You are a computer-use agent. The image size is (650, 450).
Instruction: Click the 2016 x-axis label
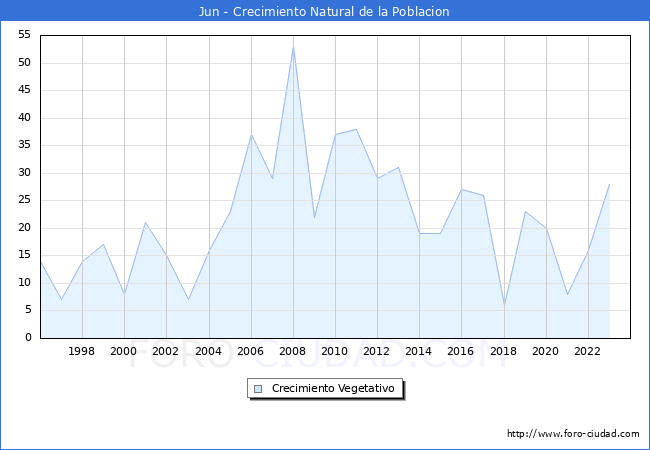click(x=461, y=351)
